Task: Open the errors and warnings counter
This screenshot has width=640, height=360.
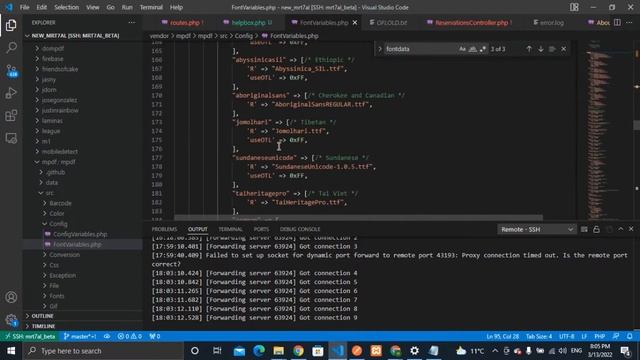Action: [129, 336]
